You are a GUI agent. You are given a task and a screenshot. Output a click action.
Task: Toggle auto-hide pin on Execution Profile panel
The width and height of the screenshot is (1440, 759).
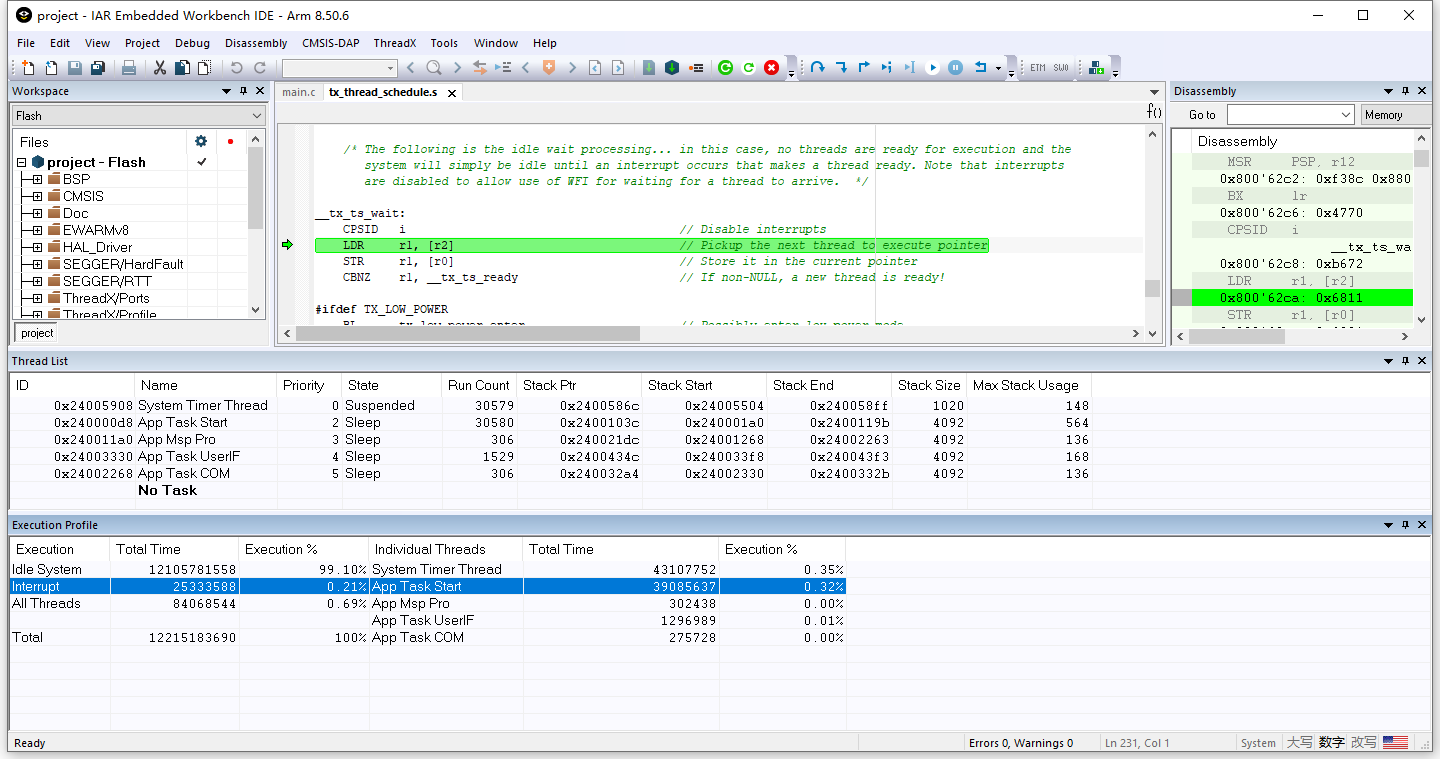point(1405,525)
